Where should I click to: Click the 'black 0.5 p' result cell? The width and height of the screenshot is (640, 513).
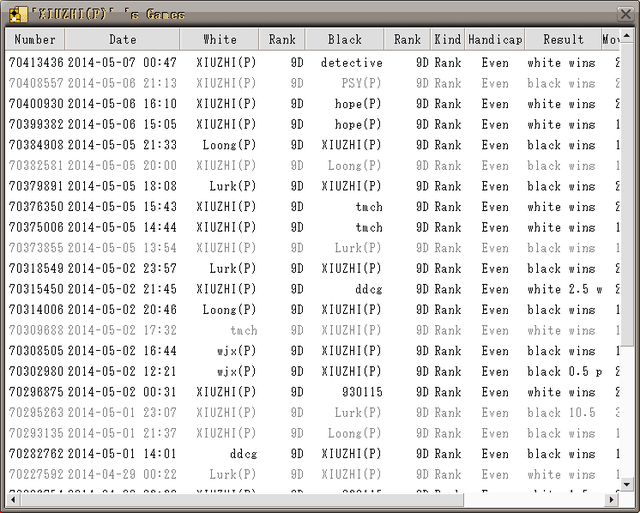564,371
